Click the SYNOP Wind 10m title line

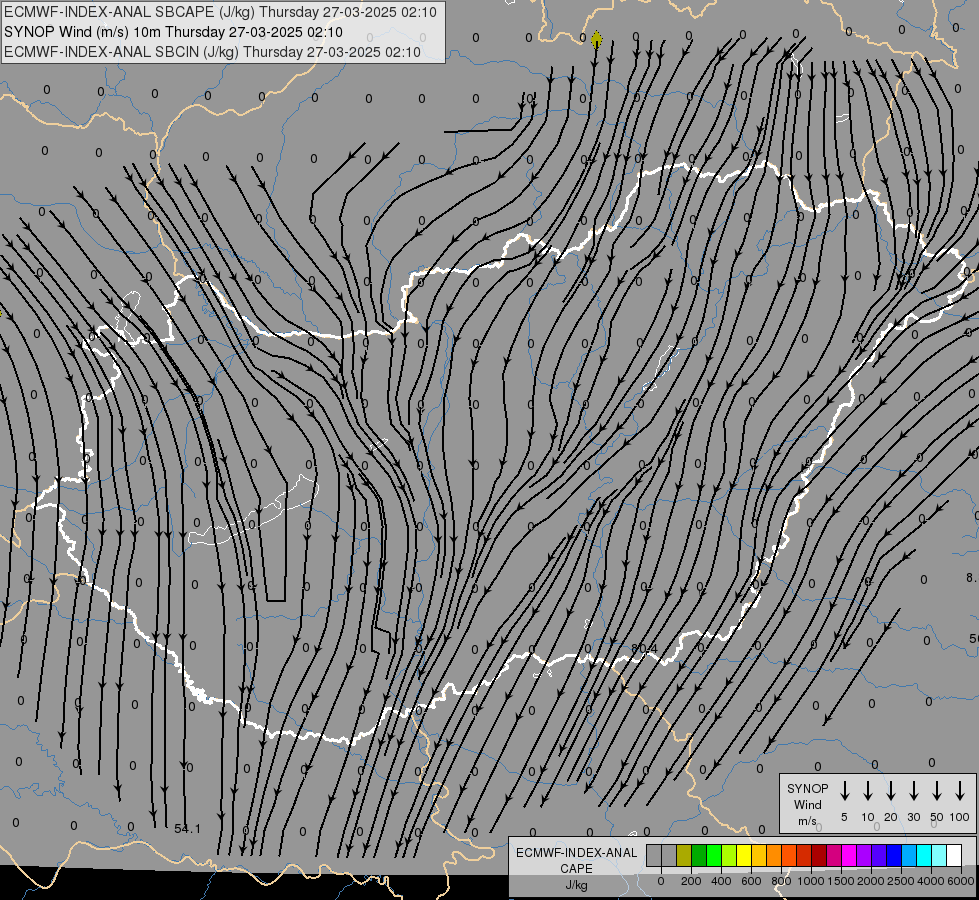click(x=174, y=32)
